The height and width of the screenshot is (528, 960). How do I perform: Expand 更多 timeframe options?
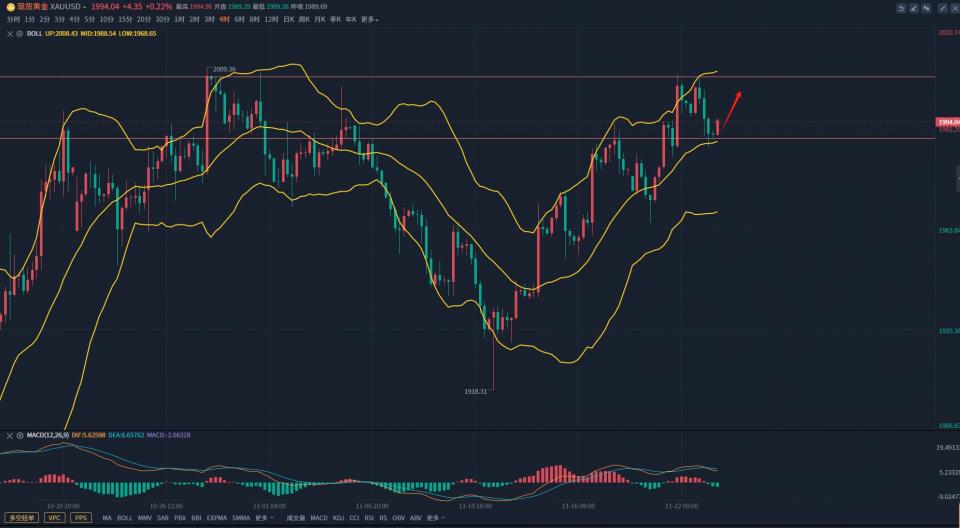pos(369,19)
